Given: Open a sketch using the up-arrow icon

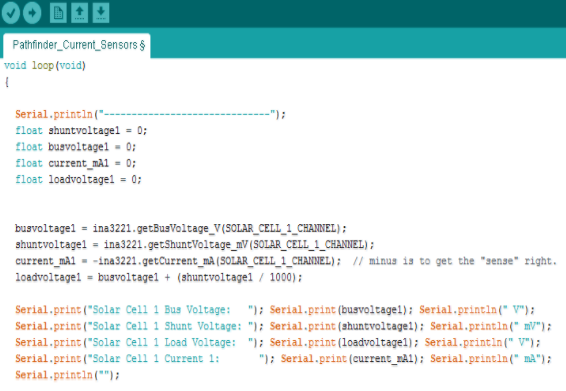Looking at the screenshot, I should point(79,13).
